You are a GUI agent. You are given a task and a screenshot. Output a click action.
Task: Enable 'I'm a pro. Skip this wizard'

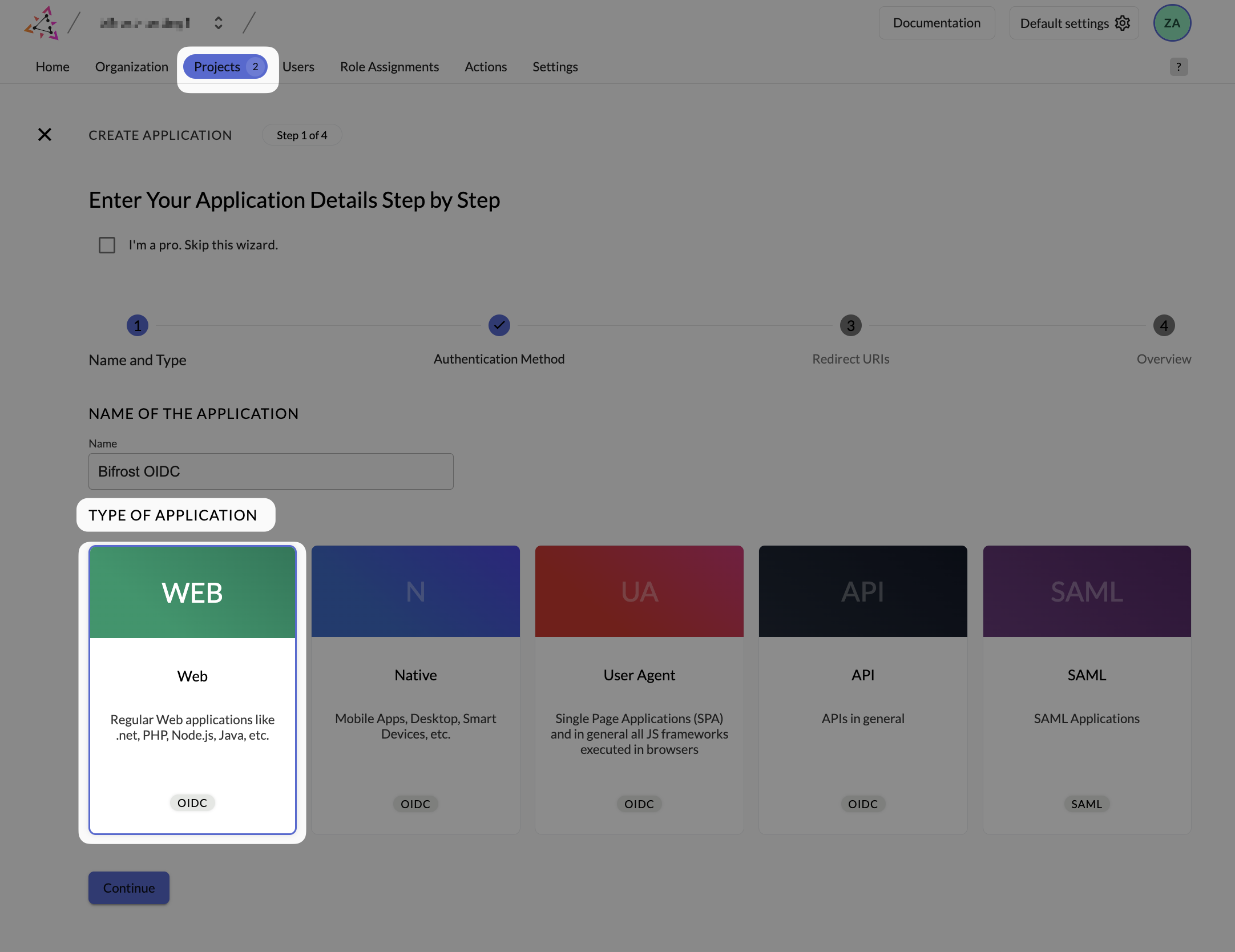coord(107,245)
